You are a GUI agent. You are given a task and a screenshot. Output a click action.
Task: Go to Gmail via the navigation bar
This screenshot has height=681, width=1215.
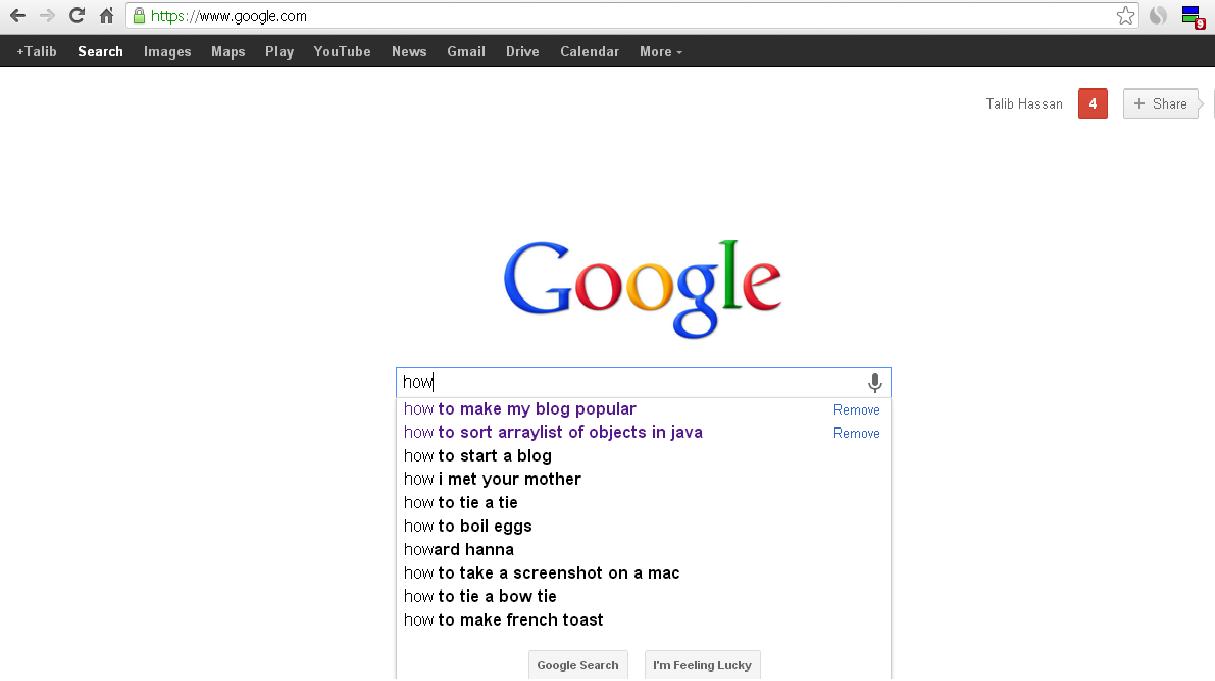[x=466, y=51]
